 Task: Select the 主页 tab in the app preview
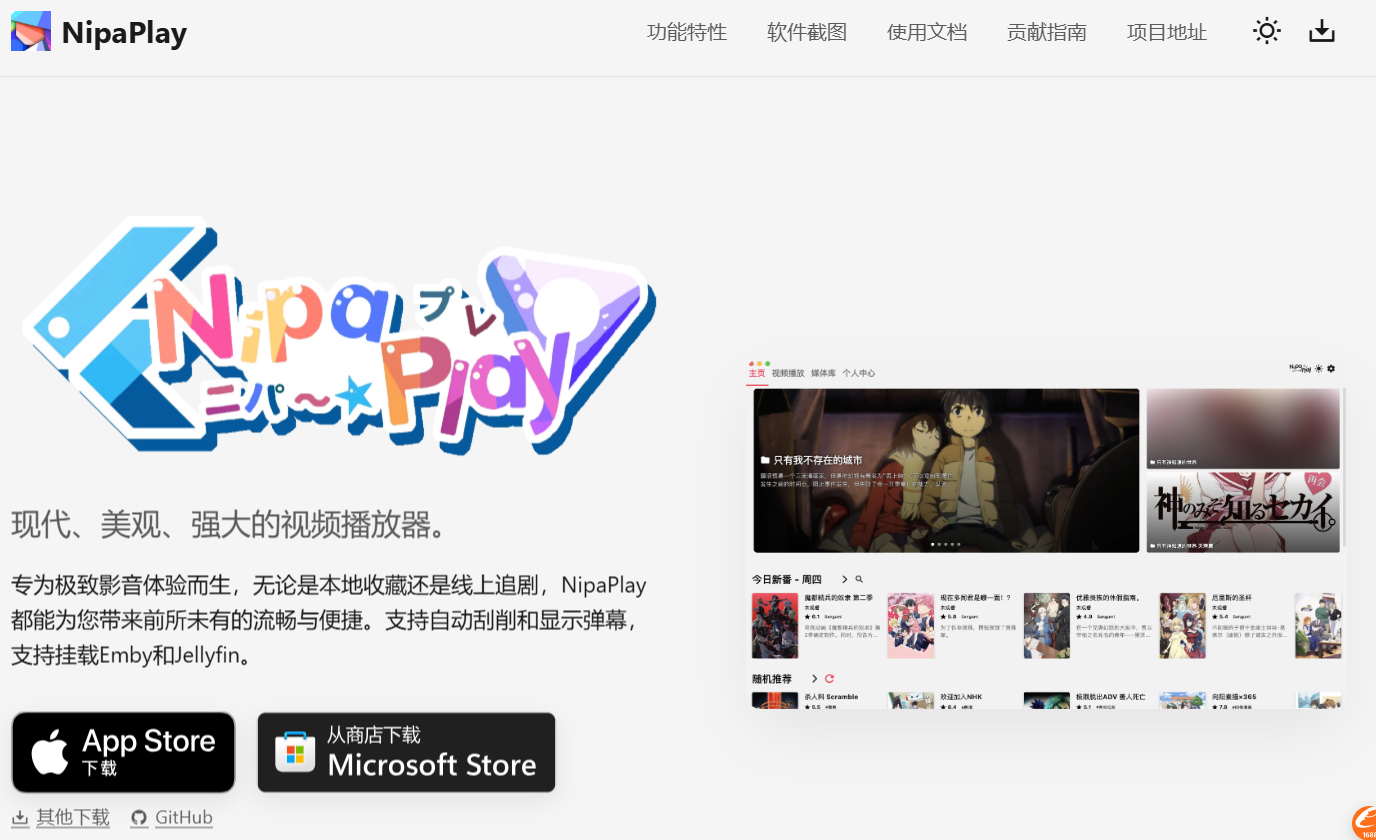[x=757, y=373]
